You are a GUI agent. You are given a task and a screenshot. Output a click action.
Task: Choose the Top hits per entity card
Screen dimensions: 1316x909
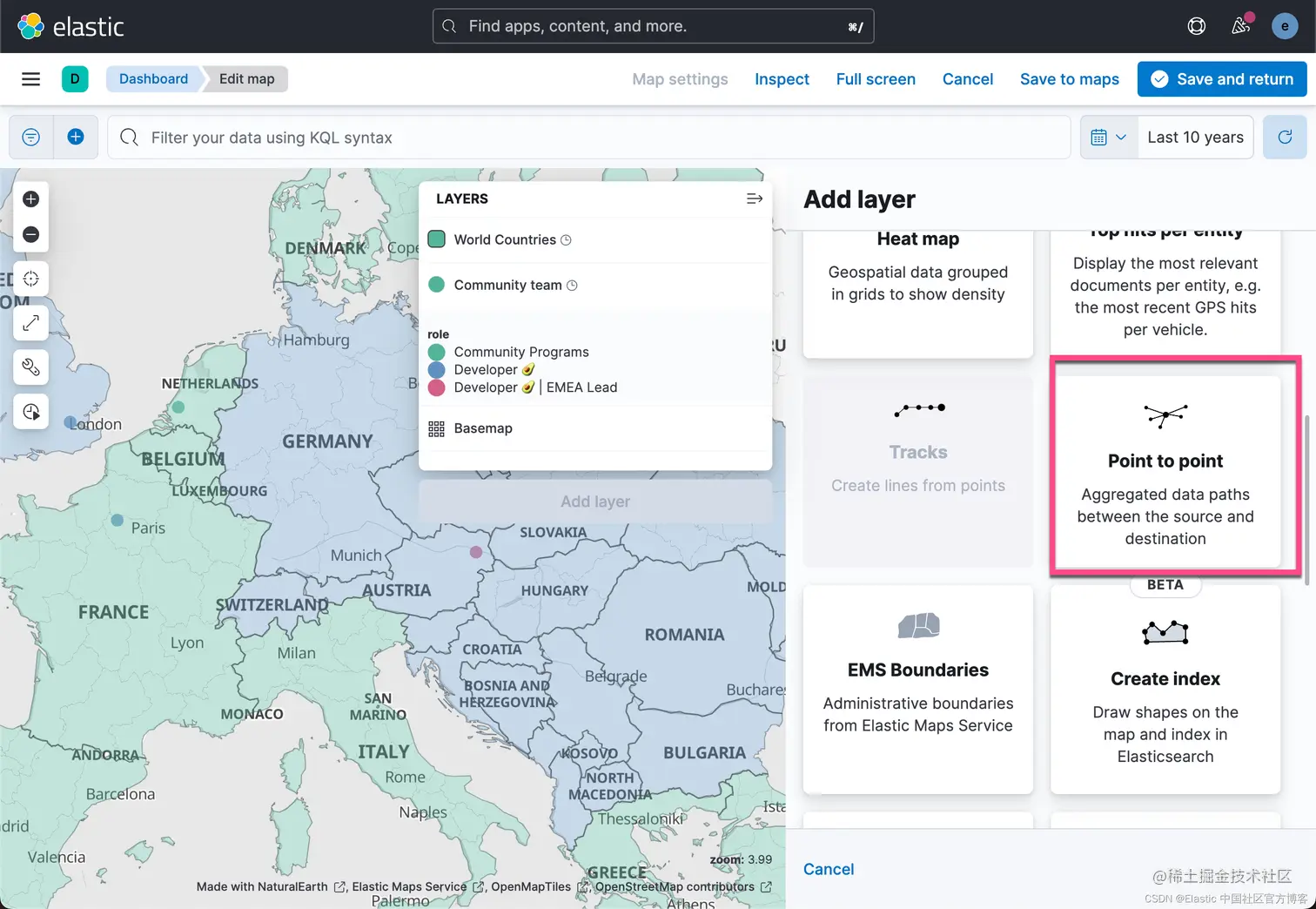tap(1165, 293)
